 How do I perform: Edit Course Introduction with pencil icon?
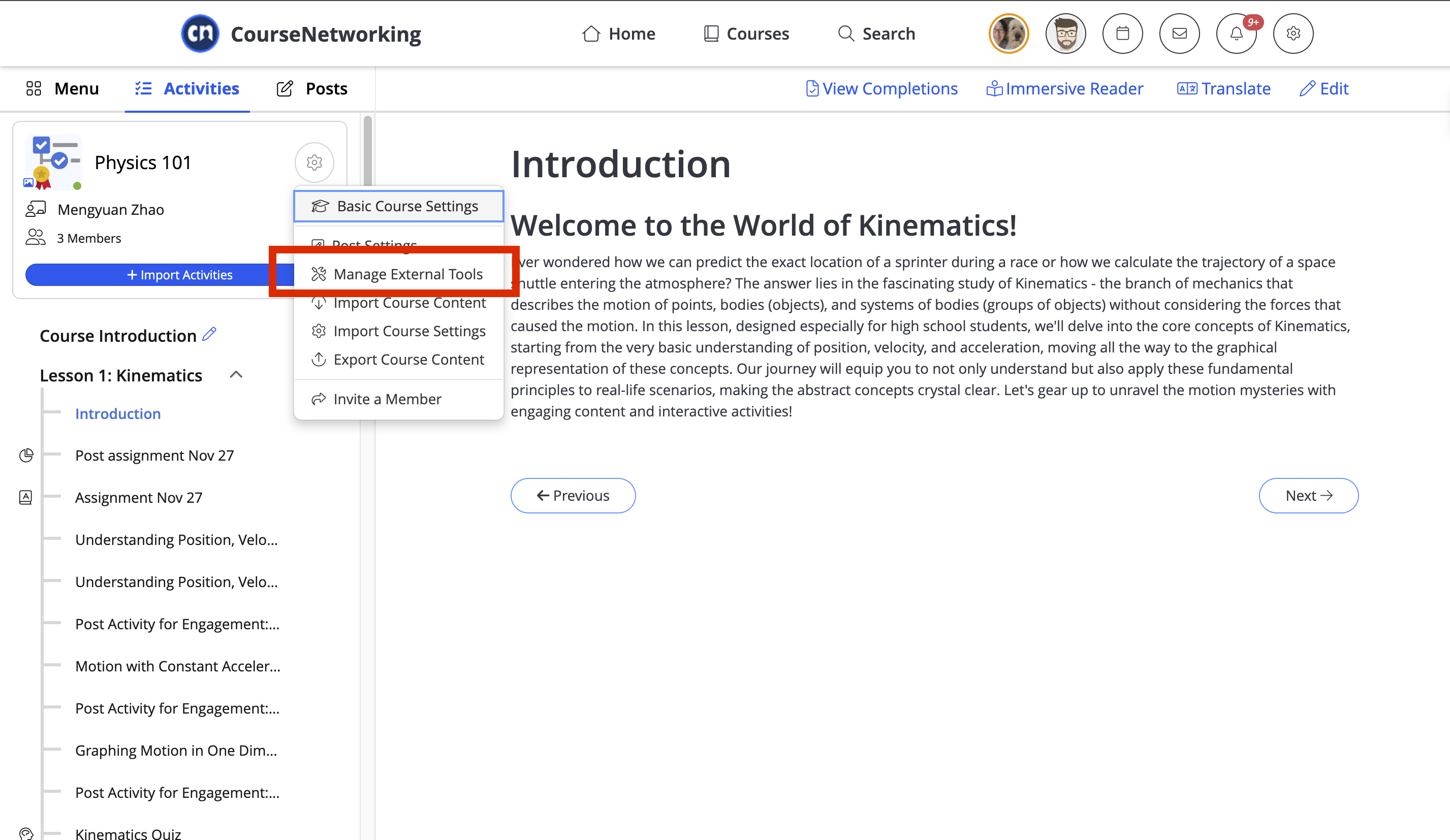[x=209, y=334]
